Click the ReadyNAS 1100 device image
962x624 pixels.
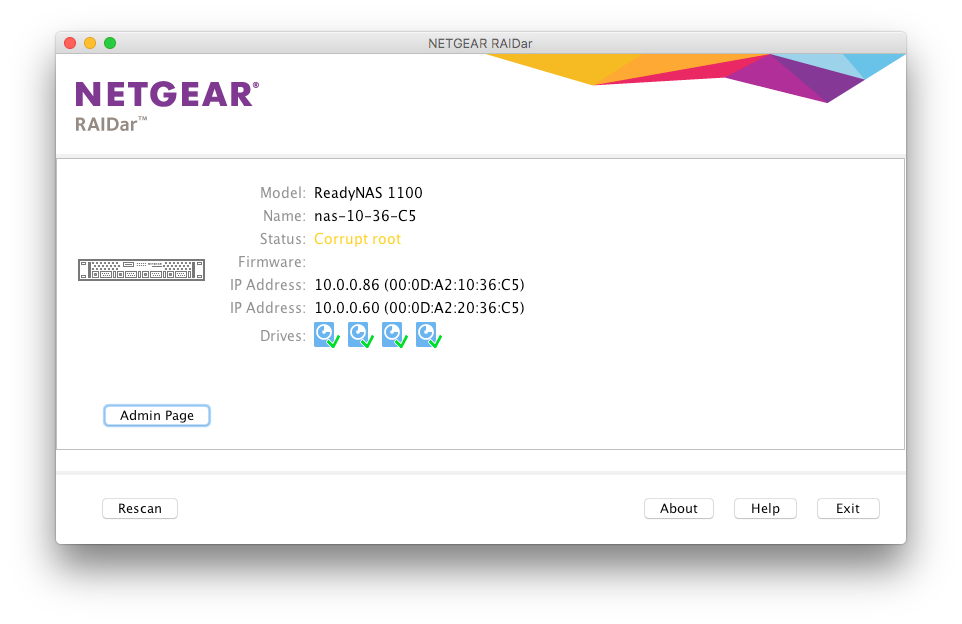coord(141,269)
